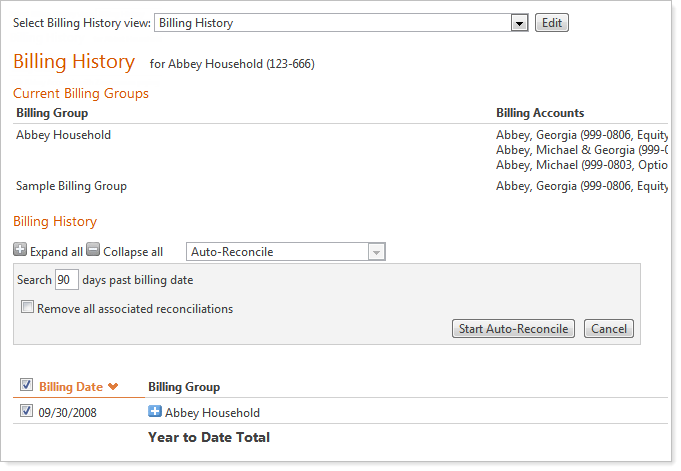Click the Expand all plus icon

(21, 251)
